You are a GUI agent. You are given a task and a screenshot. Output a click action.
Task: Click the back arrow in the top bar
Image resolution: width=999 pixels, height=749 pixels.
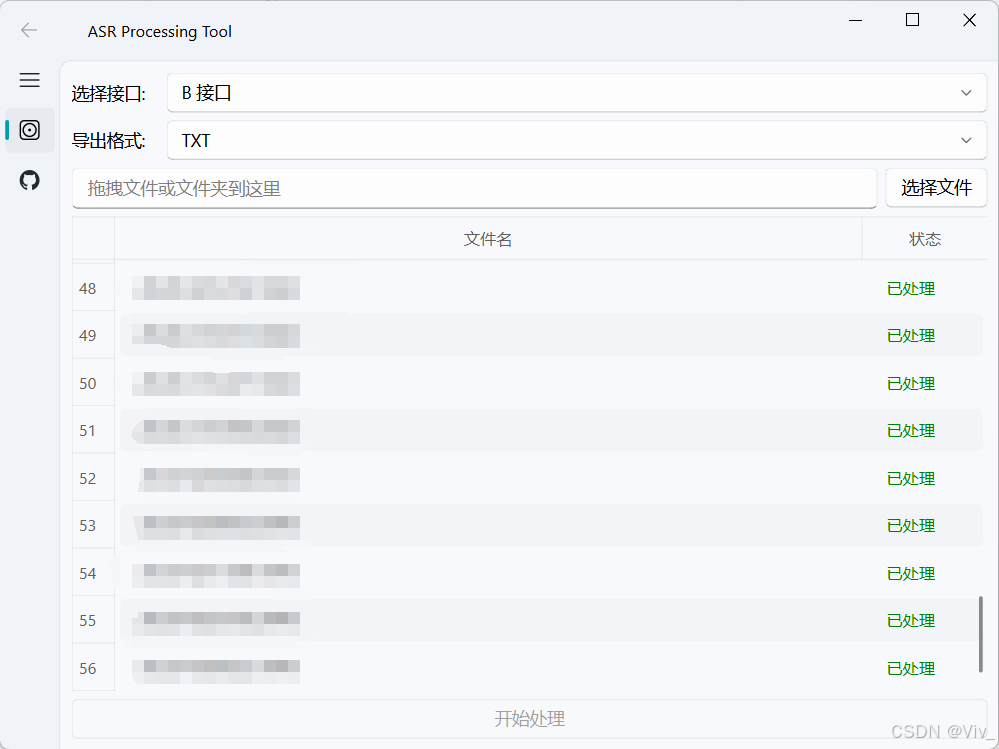[x=29, y=29]
